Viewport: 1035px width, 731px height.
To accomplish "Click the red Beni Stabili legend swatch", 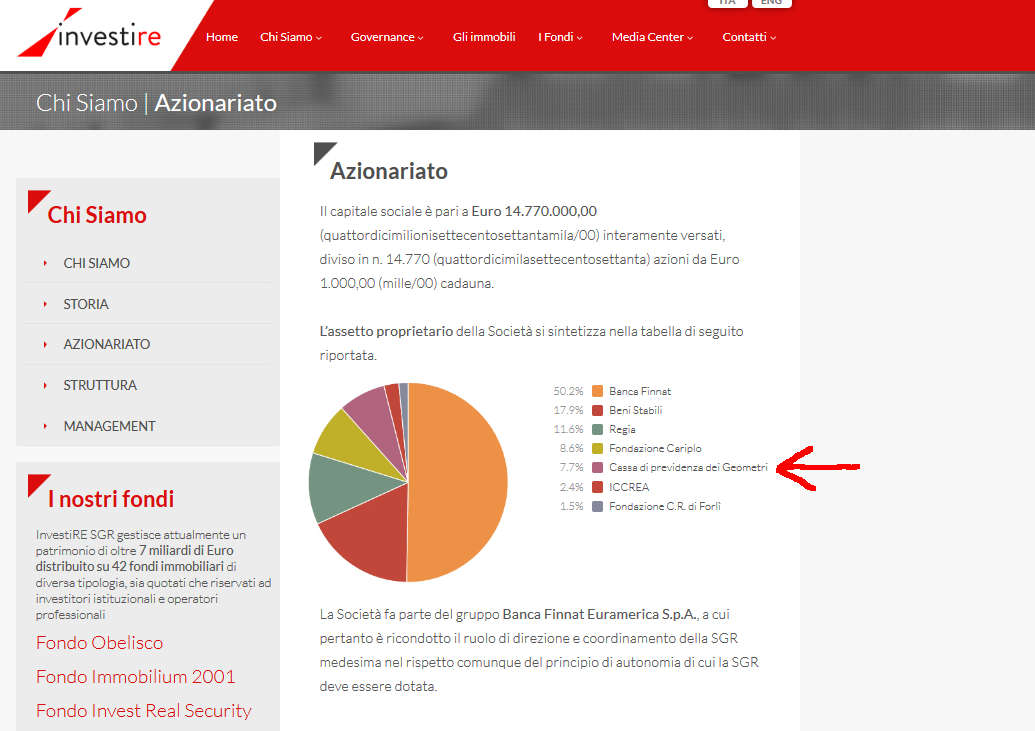I will pyautogui.click(x=597, y=410).
